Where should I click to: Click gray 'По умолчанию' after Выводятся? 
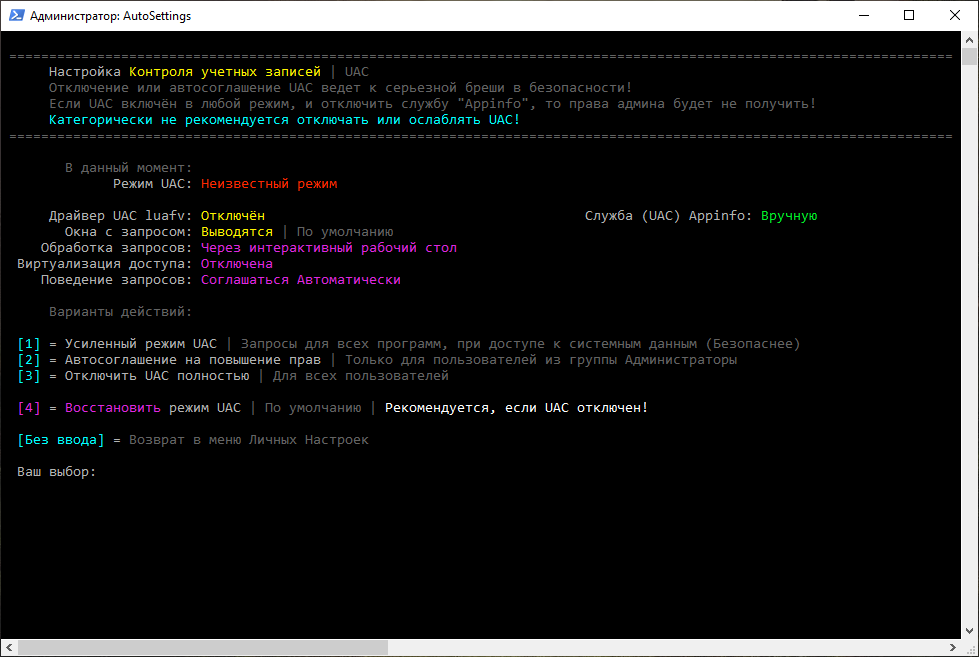click(345, 232)
